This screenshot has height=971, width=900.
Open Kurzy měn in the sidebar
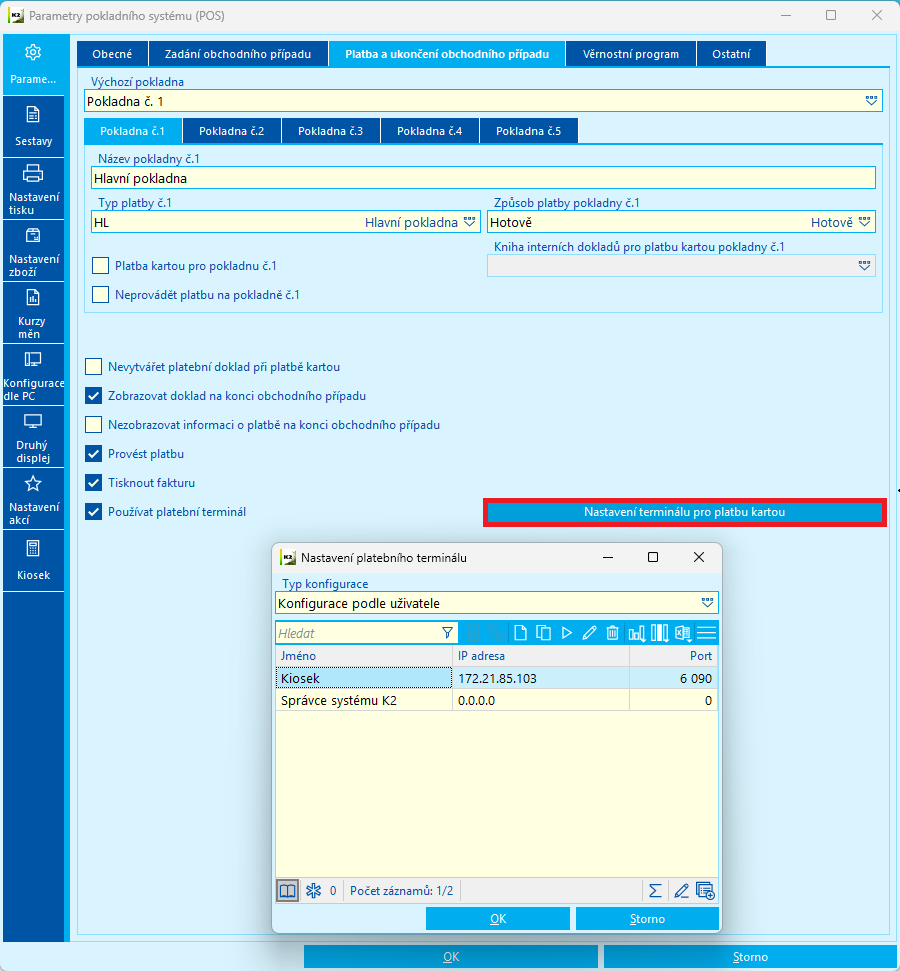33,312
